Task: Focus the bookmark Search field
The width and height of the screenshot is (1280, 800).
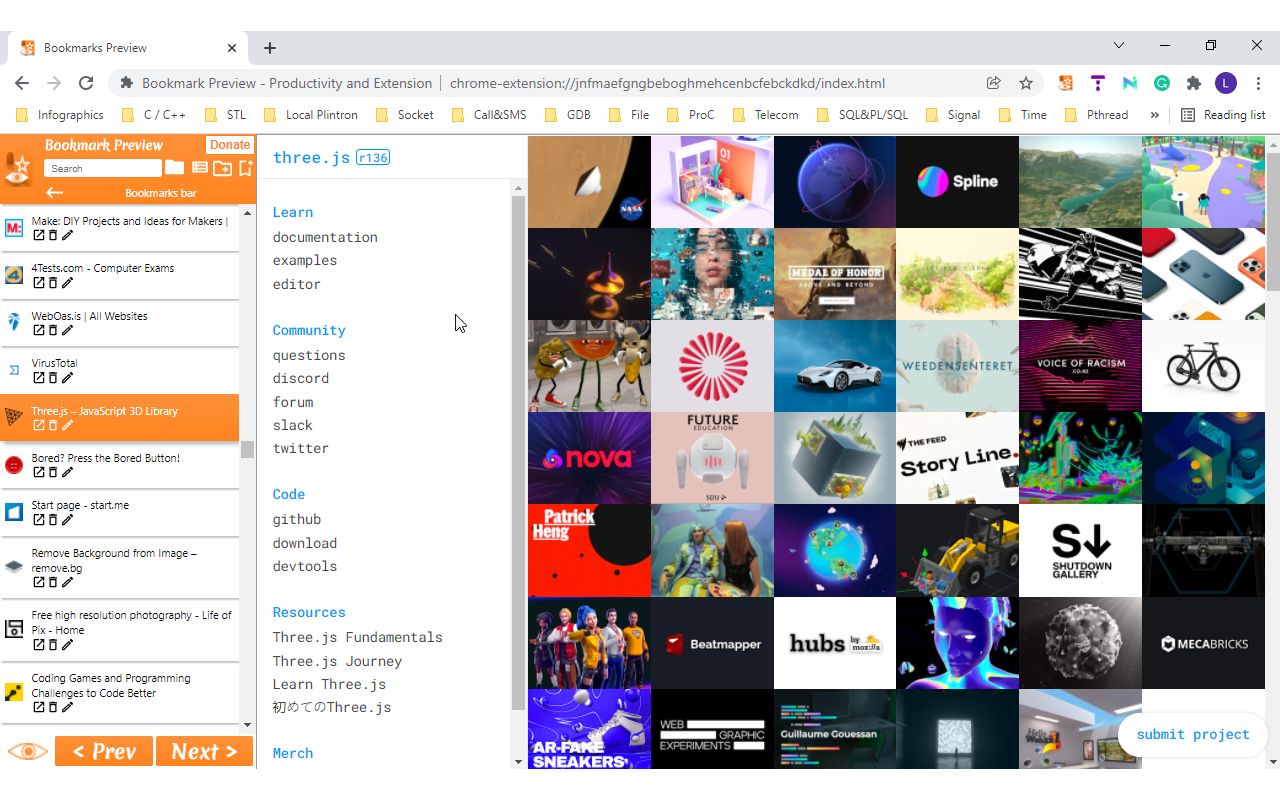Action: [104, 168]
